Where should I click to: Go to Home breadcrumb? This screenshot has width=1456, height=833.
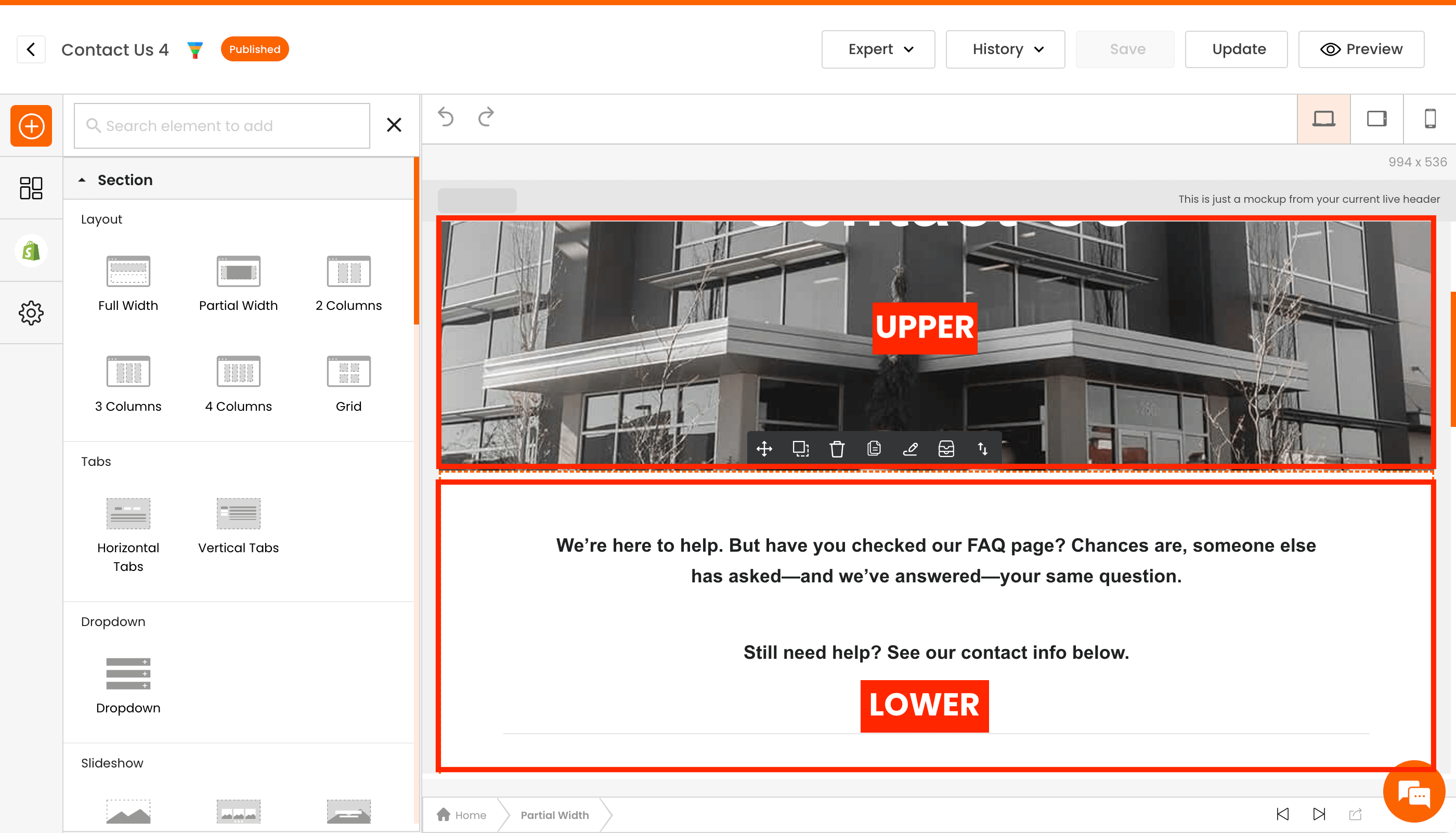tap(462, 815)
